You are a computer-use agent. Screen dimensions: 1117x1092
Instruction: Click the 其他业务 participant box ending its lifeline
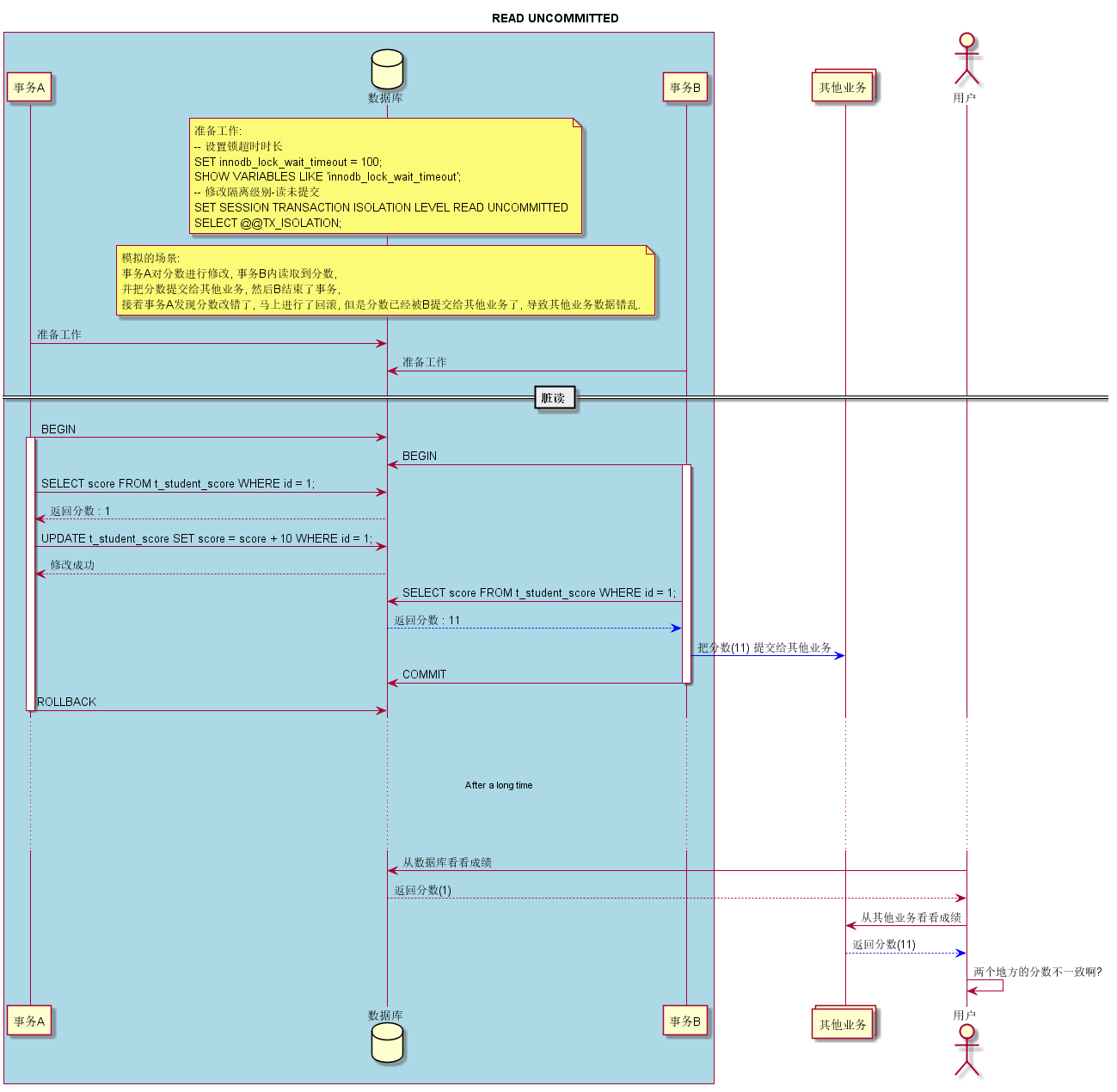[x=844, y=1023]
